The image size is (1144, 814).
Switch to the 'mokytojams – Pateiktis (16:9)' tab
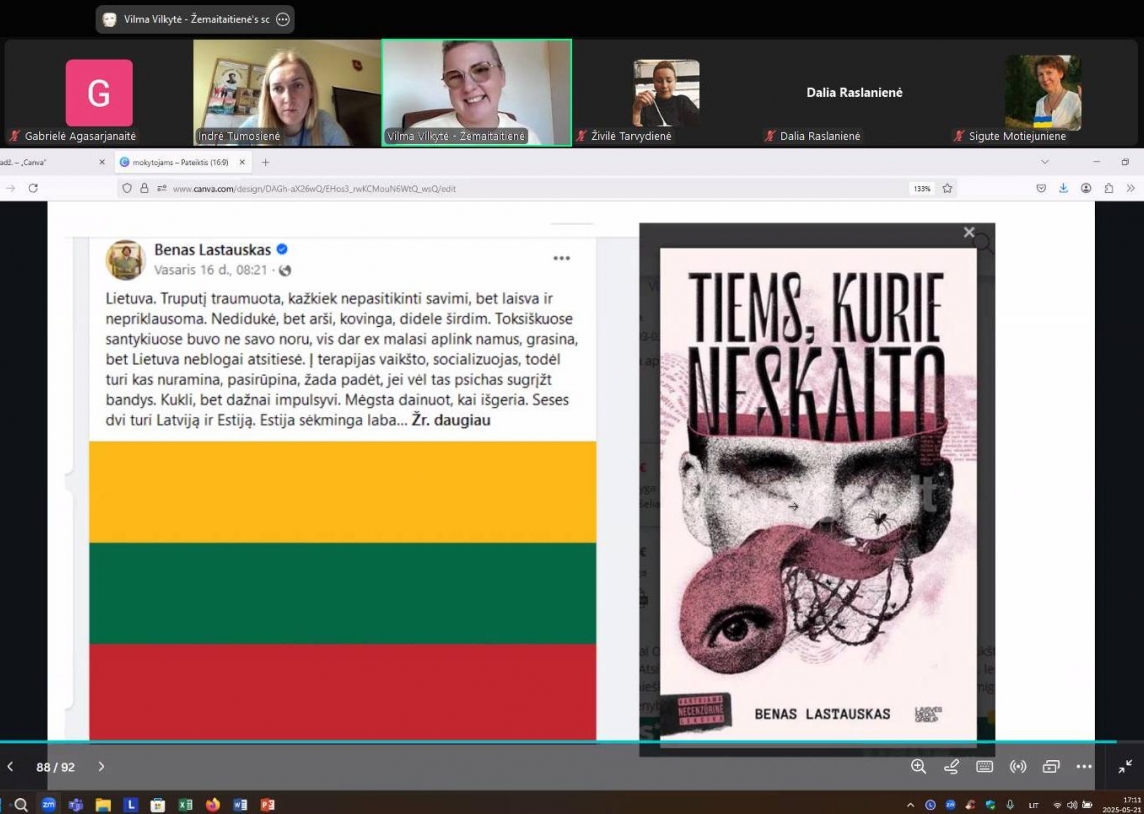(182, 162)
